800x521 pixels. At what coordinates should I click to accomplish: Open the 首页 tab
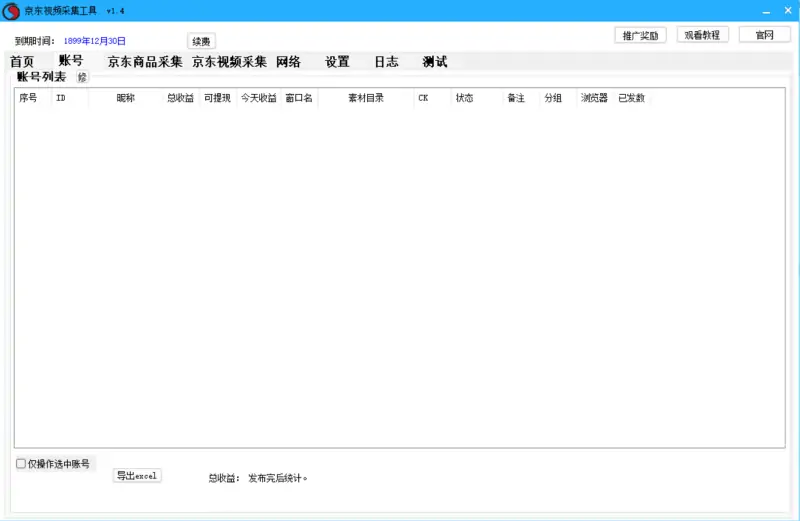[22, 62]
